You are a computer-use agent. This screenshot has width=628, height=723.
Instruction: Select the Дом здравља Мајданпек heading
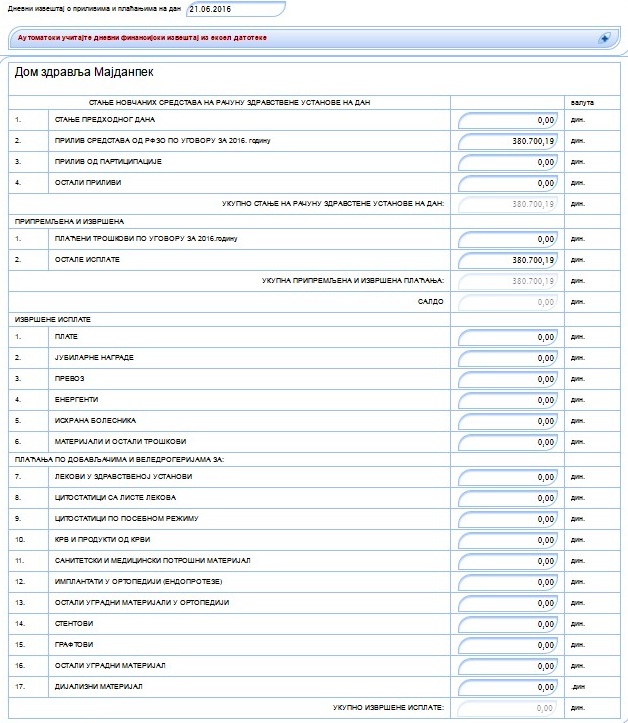84,72
